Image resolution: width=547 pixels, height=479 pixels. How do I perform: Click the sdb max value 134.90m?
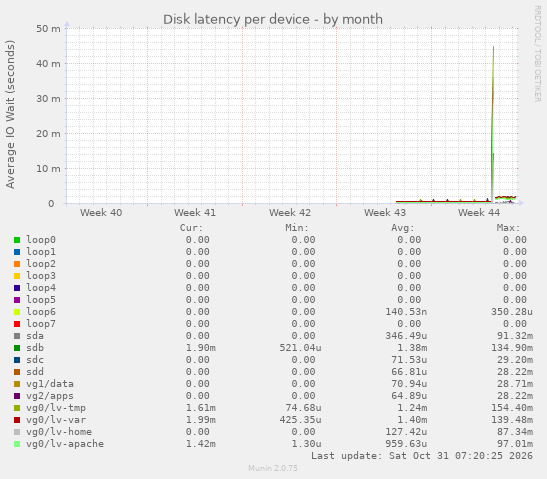pos(512,348)
